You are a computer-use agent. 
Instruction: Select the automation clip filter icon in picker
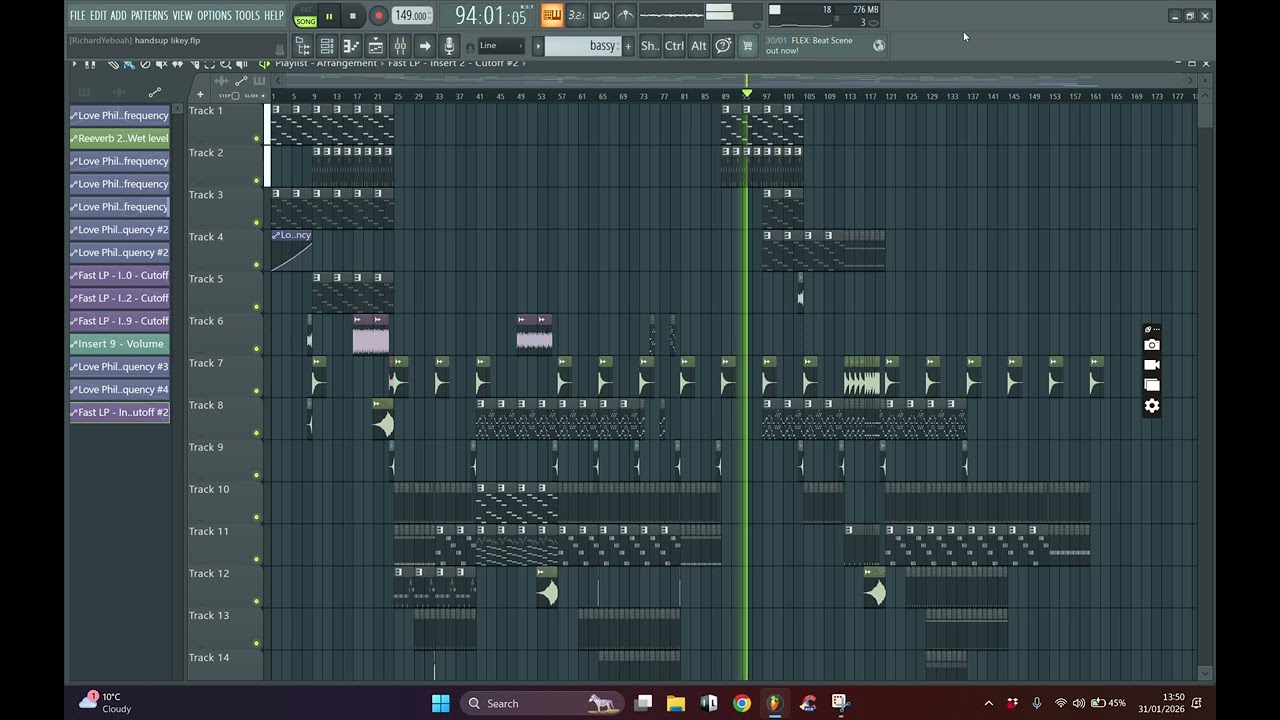155,93
